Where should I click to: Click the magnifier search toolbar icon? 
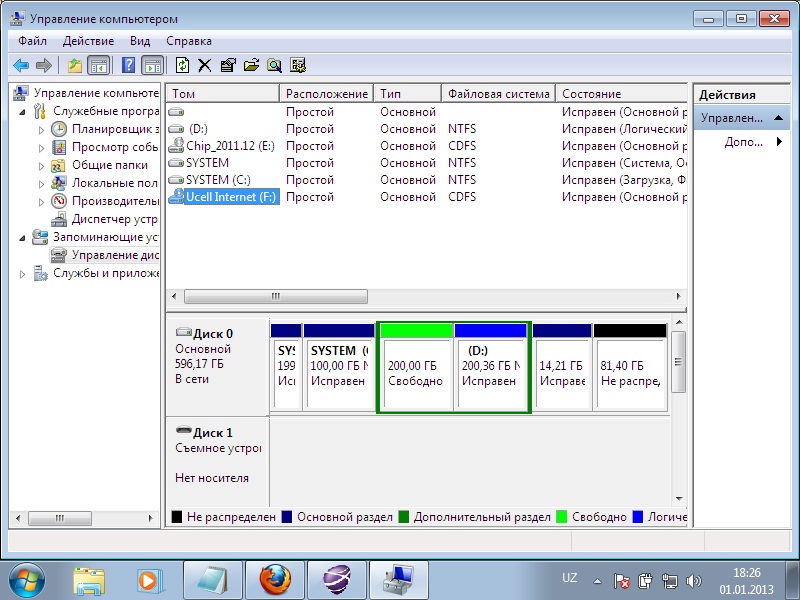pos(273,65)
